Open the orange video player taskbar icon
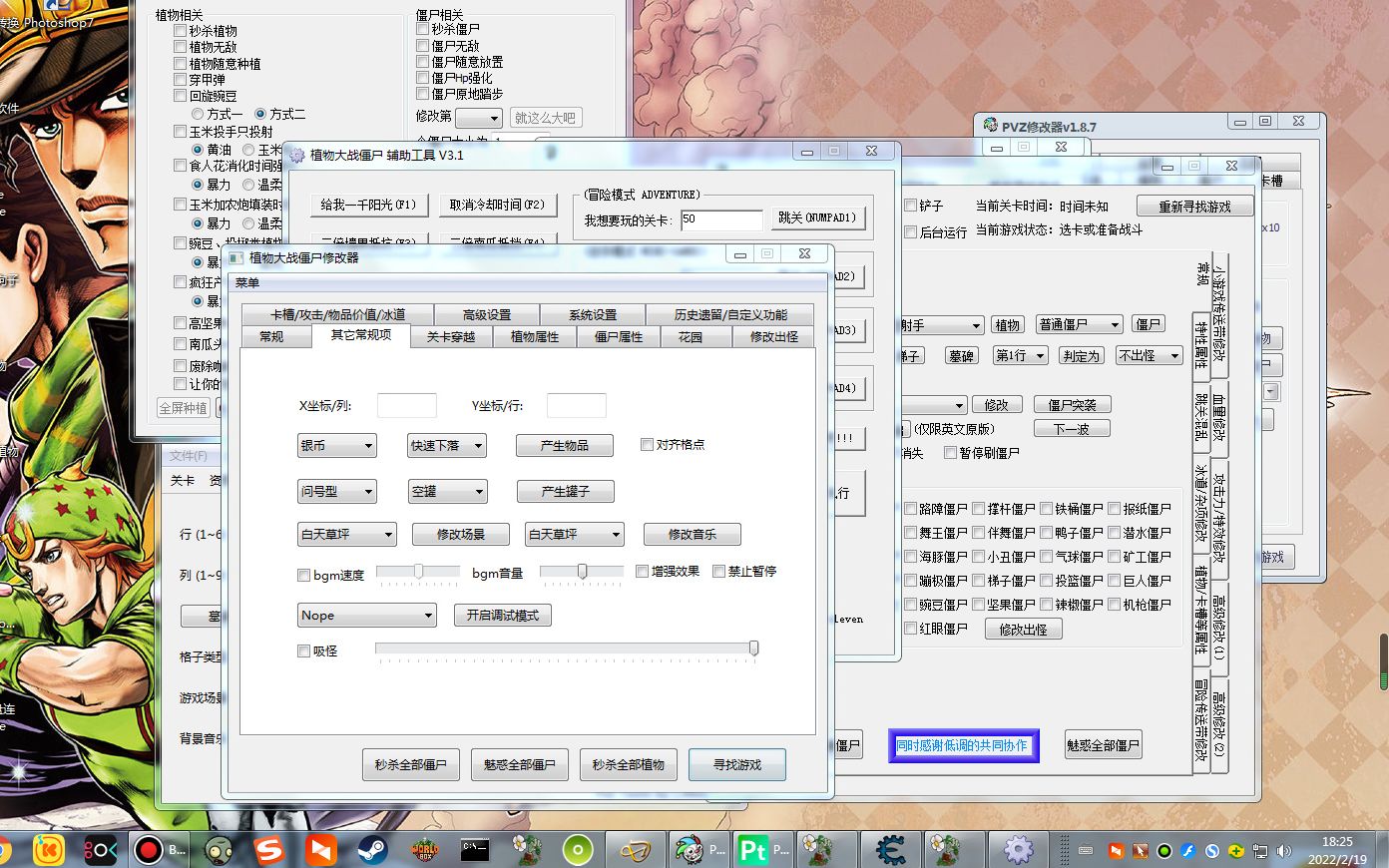 point(320,850)
